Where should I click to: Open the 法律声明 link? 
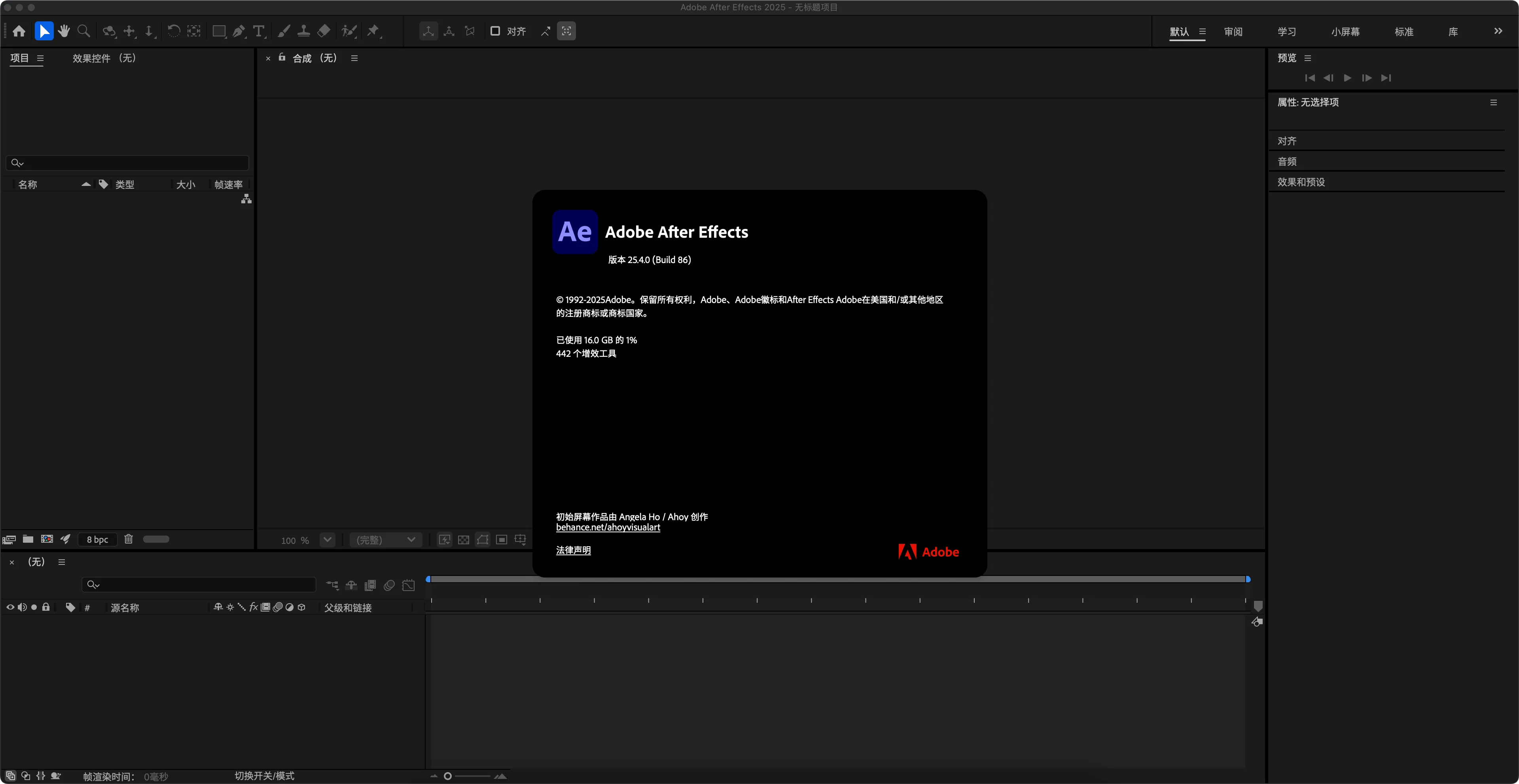tap(573, 550)
